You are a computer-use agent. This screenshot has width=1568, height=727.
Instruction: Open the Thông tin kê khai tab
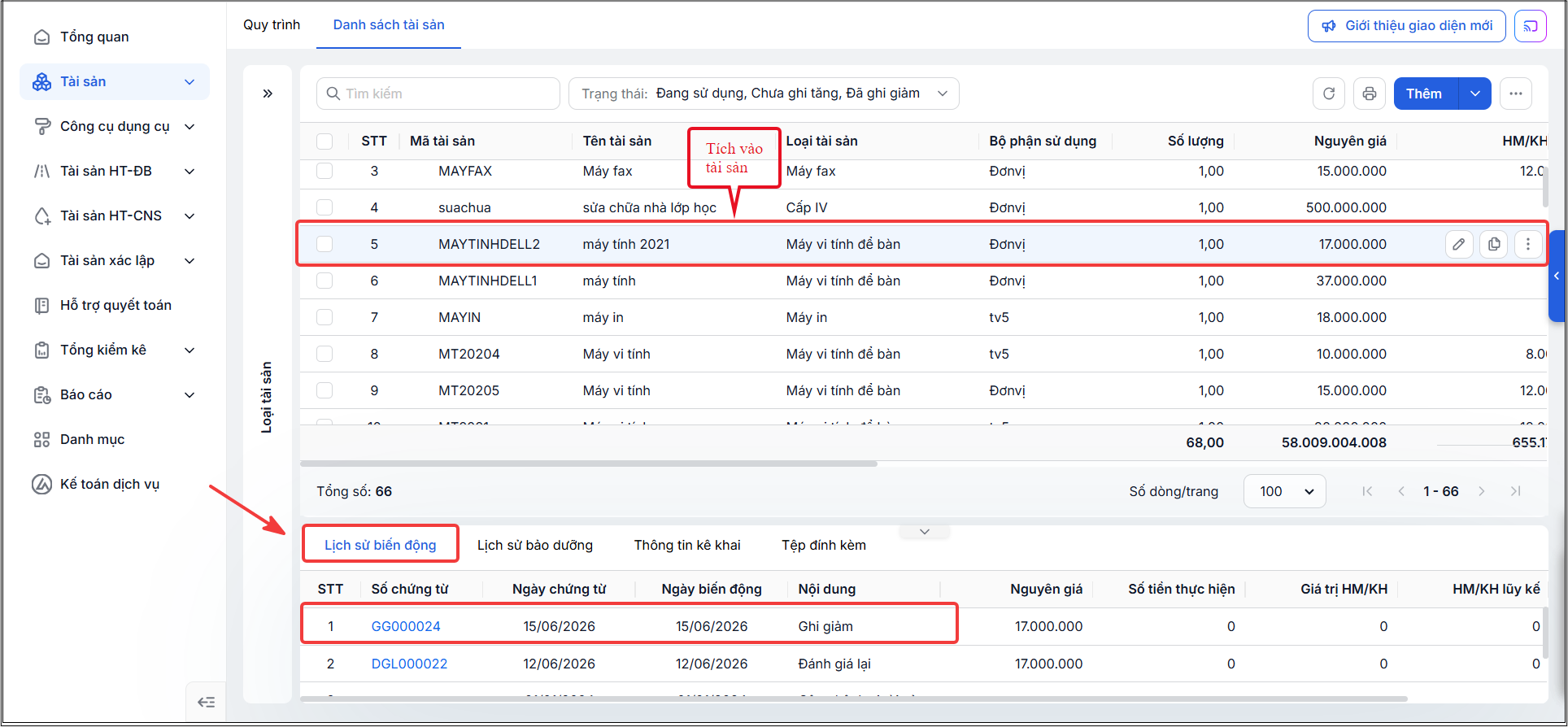687,545
